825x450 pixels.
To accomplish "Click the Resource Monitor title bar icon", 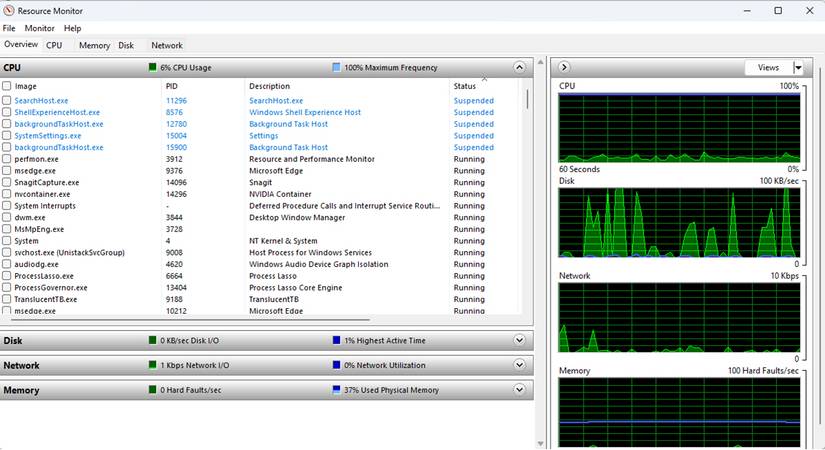I will click(x=10, y=10).
